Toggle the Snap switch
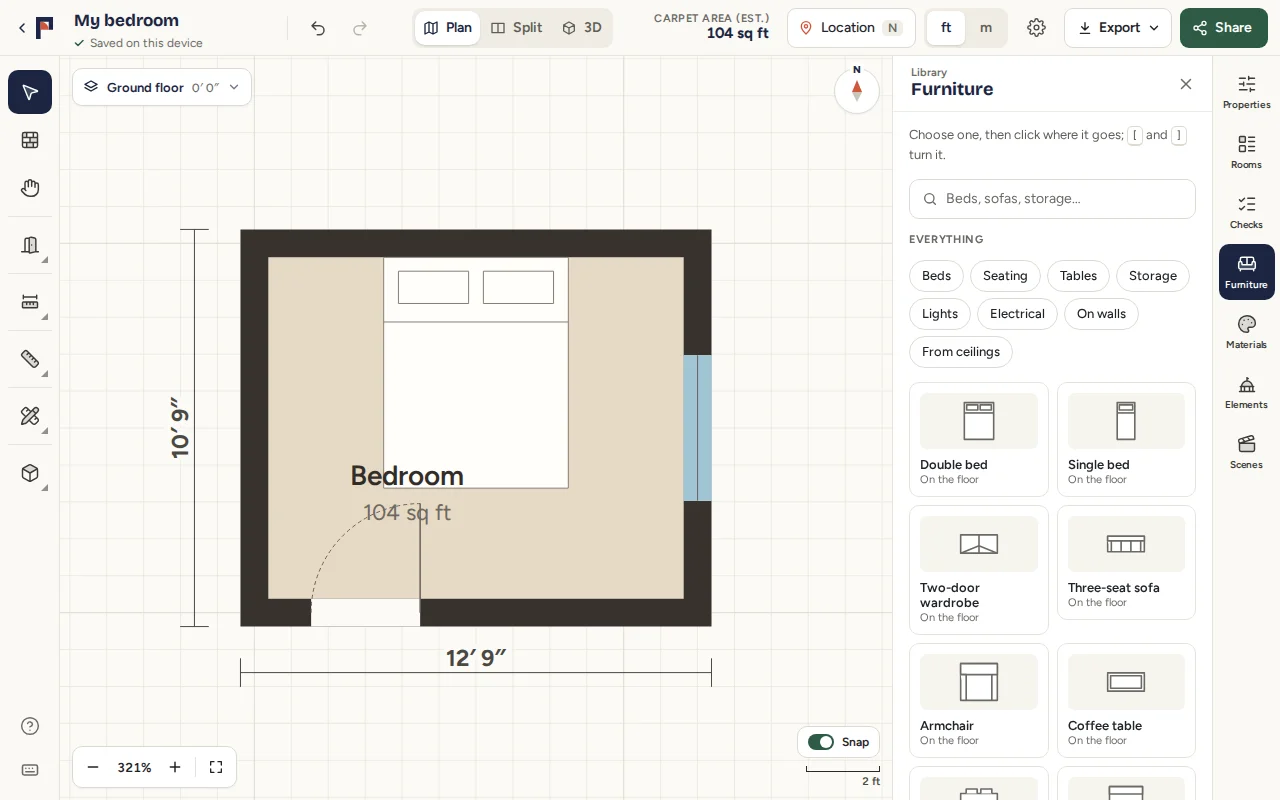 (821, 742)
